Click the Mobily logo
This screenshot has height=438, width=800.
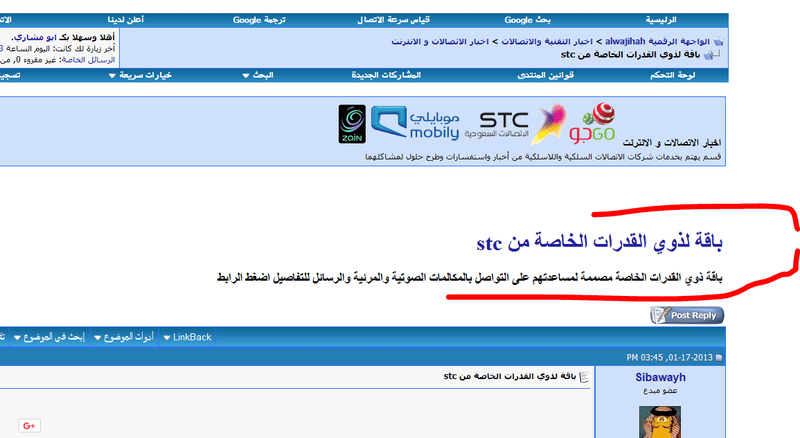click(415, 123)
